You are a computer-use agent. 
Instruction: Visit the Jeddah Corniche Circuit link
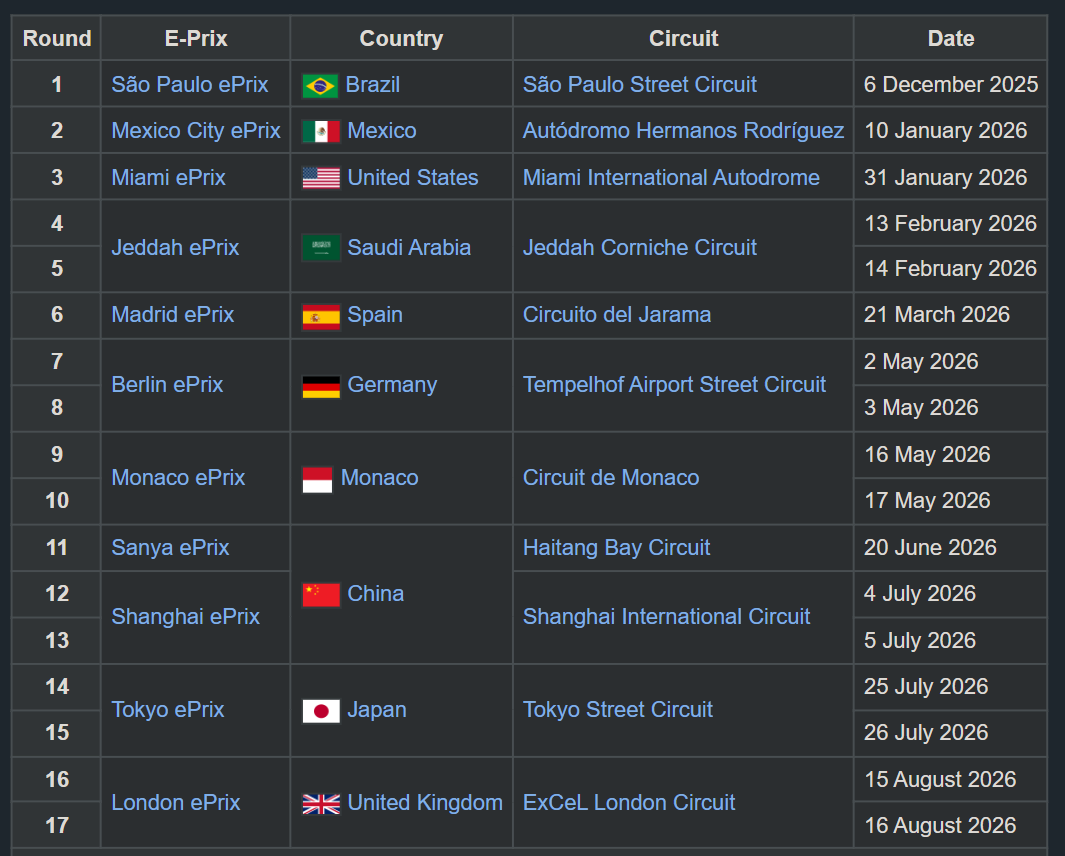pos(640,247)
